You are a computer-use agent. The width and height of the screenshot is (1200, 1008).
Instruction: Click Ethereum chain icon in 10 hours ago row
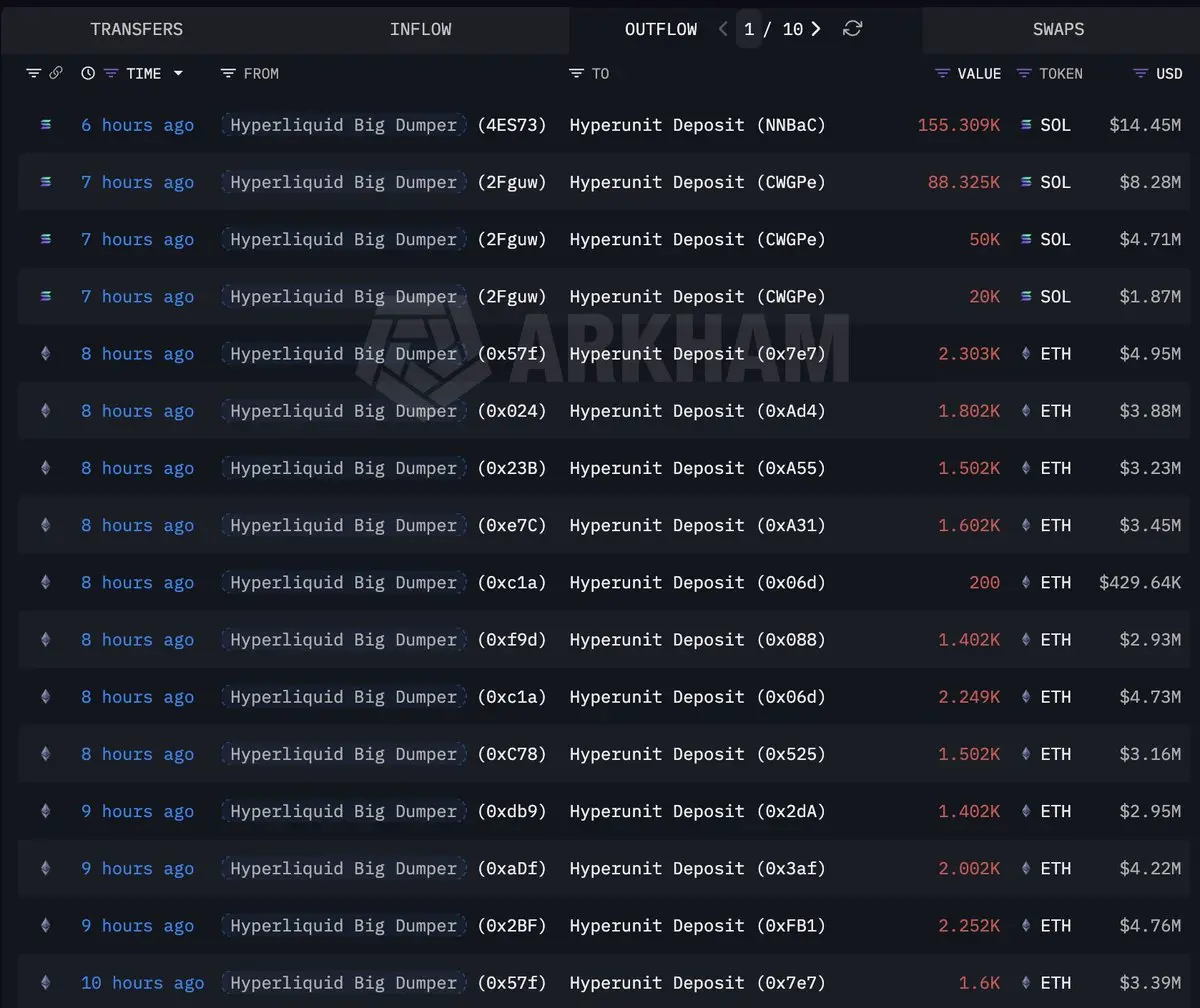coord(45,983)
